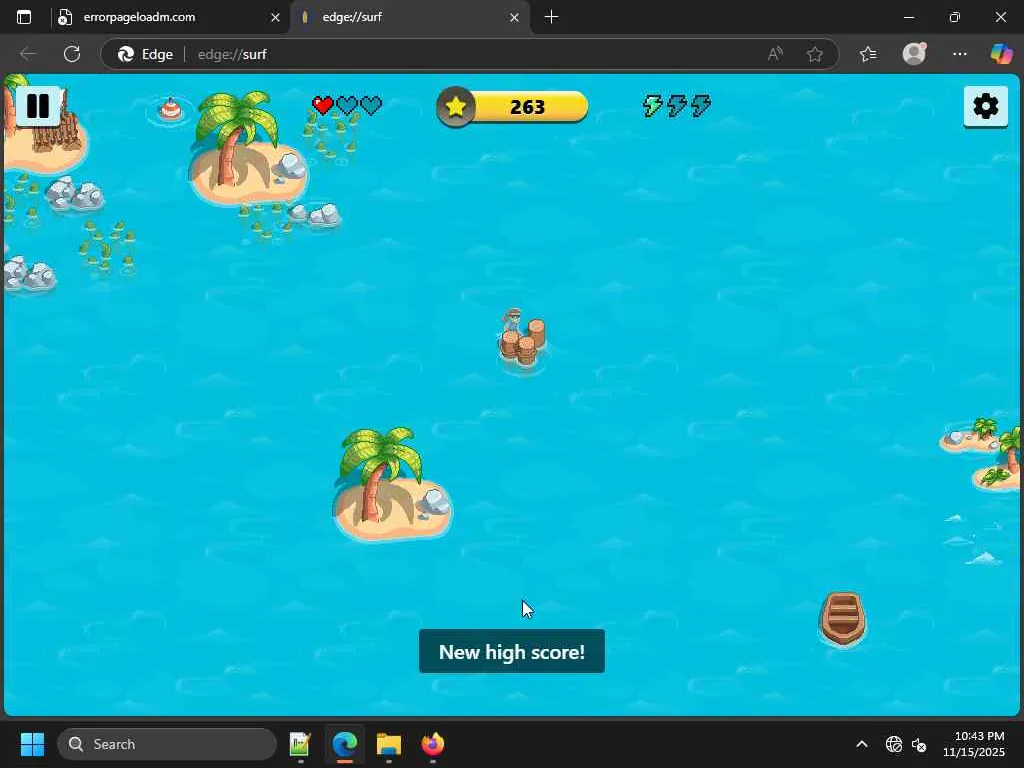Click the last lightning bolt boost icon
Viewport: 1024px width, 768px height.
point(701,105)
